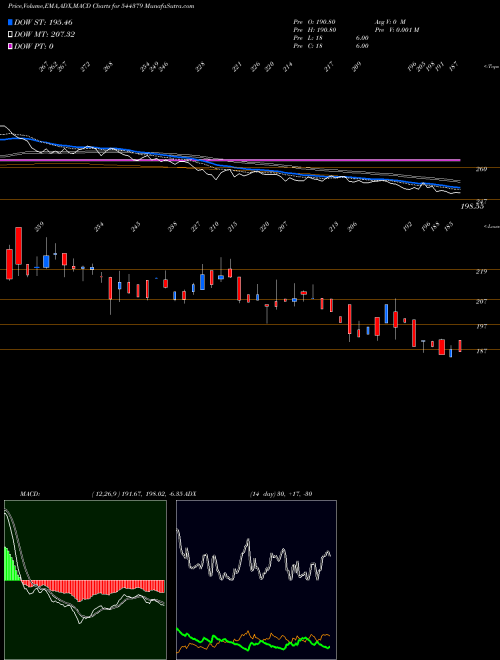The width and height of the screenshot is (500, 660).
Task: Click the 'Pre V: 0.001 M' value
Action: [396, 30]
